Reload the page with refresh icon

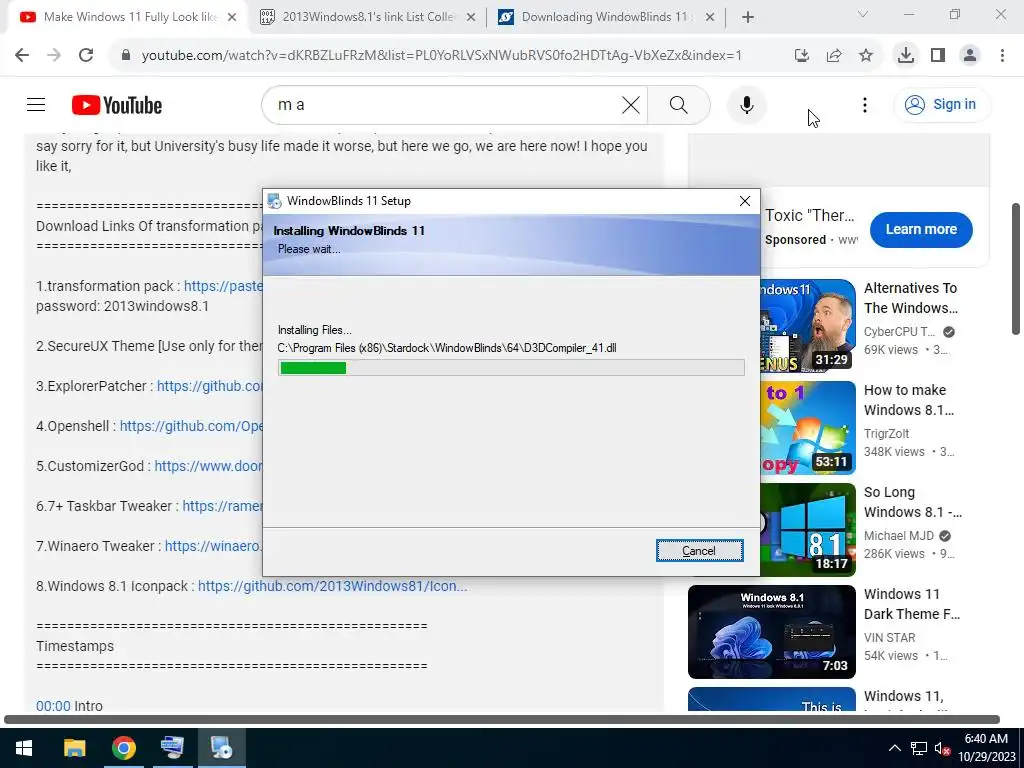[x=86, y=56]
